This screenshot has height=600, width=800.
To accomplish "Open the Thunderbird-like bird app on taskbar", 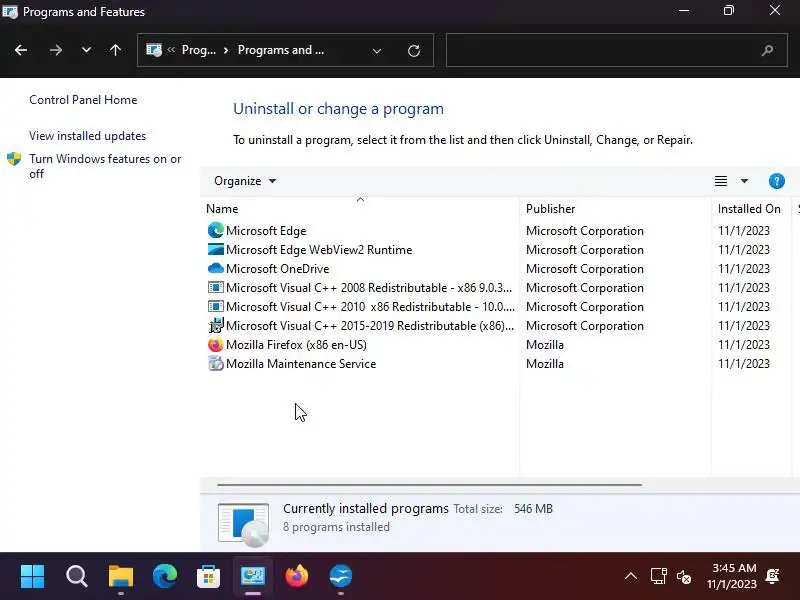I will coord(340,577).
